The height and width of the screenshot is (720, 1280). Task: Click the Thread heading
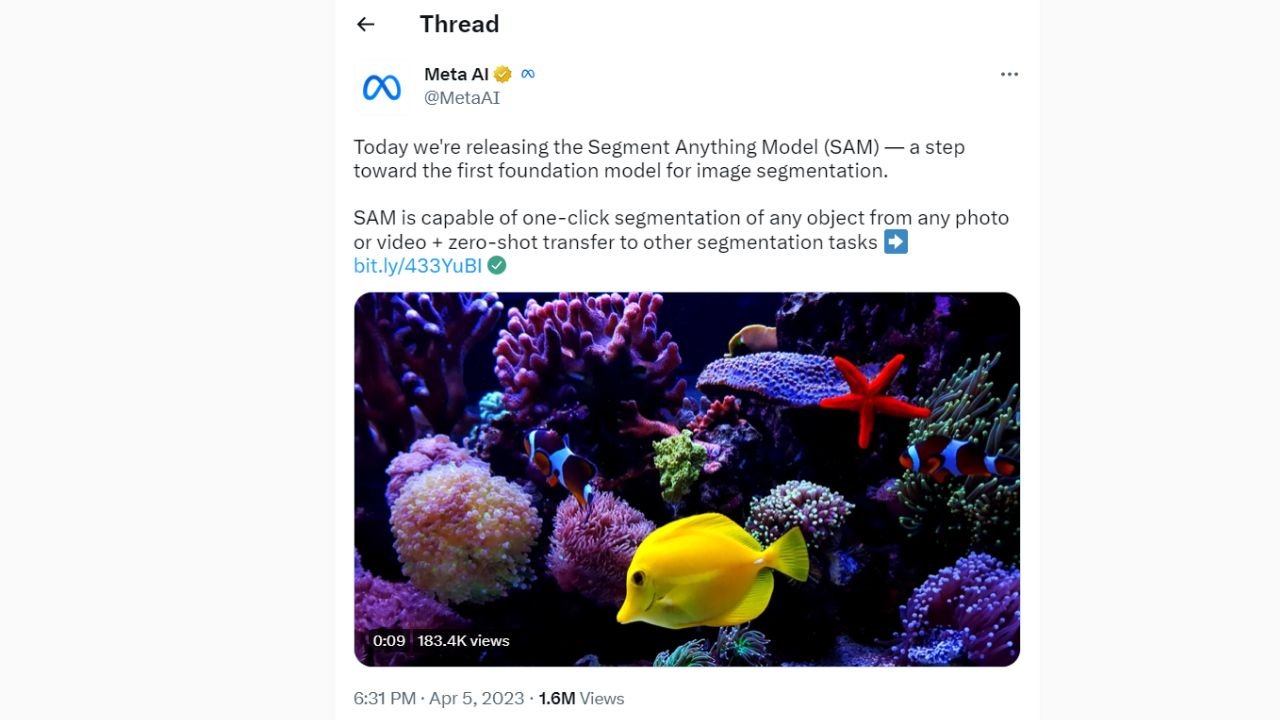(x=459, y=24)
